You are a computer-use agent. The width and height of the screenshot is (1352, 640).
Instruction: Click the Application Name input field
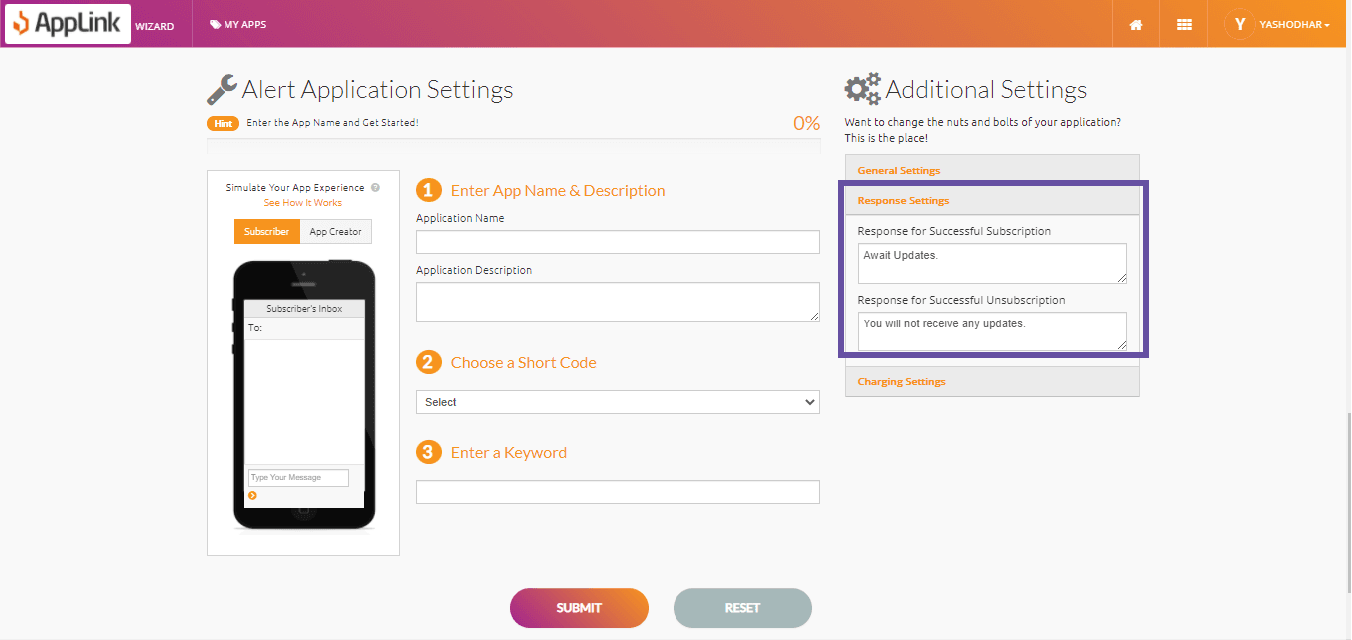tap(617, 242)
